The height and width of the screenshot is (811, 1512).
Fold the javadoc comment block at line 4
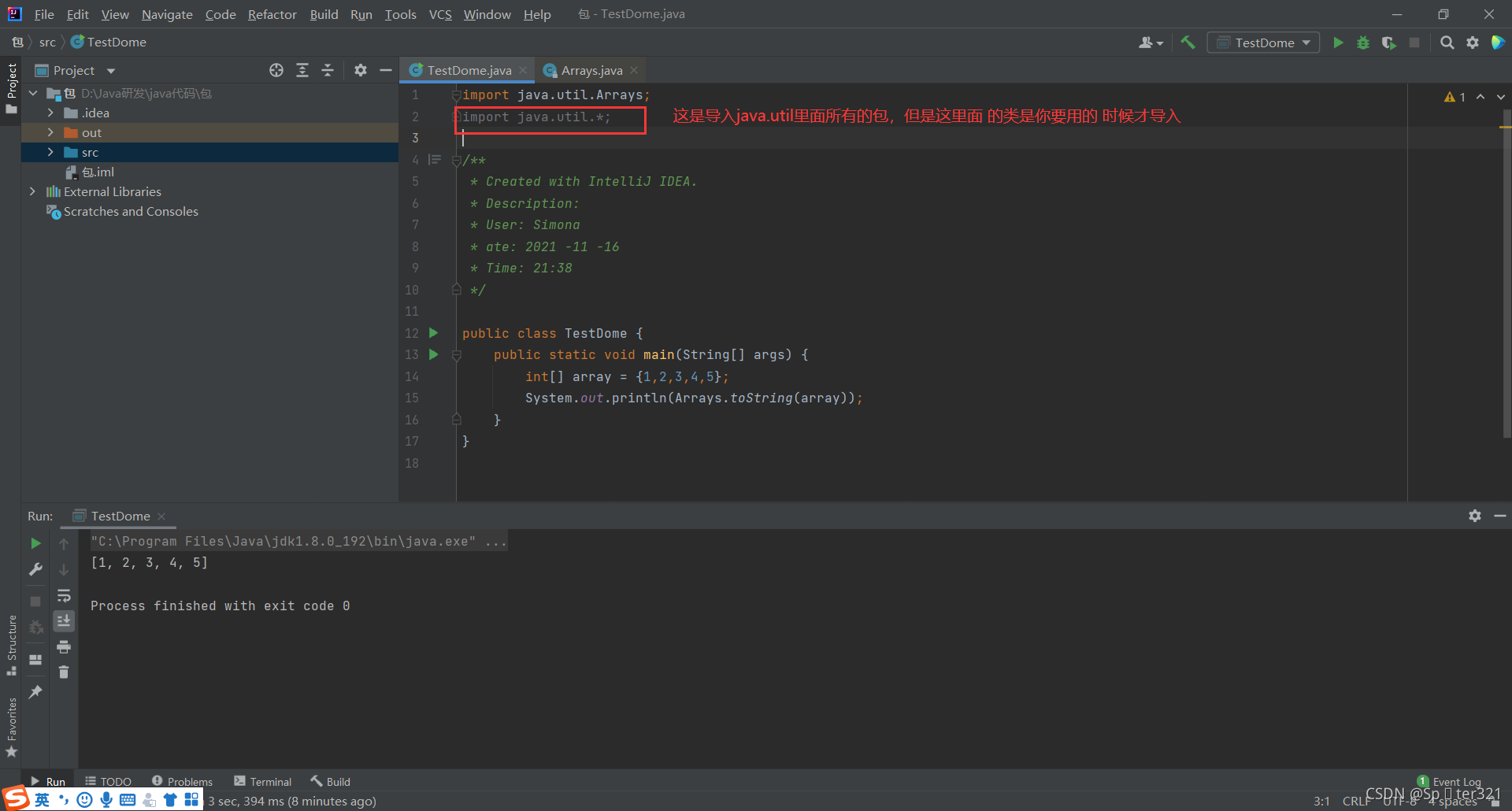click(x=456, y=161)
